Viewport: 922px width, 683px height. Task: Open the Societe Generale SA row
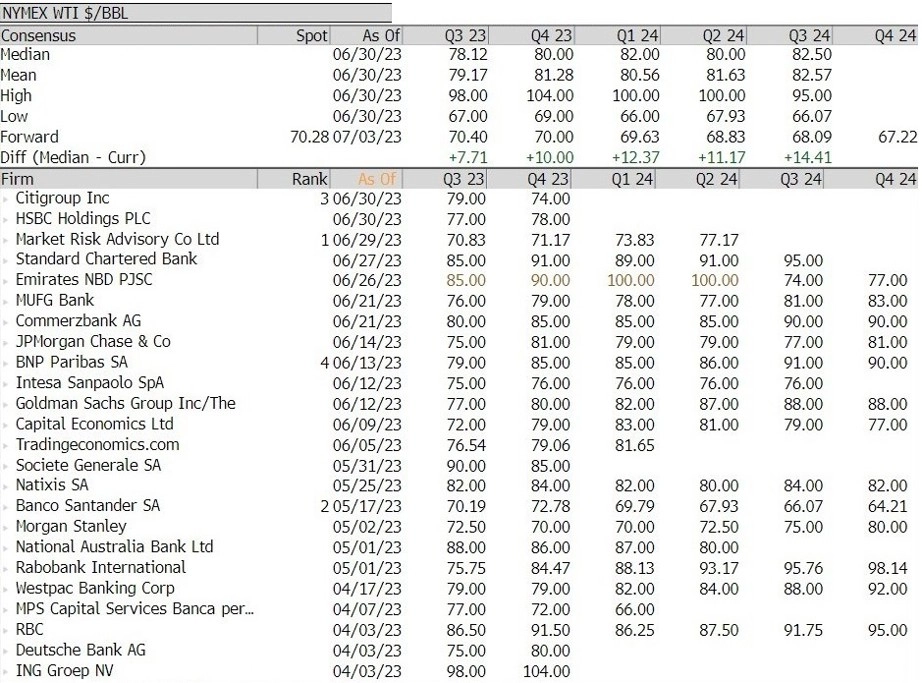[459, 466]
